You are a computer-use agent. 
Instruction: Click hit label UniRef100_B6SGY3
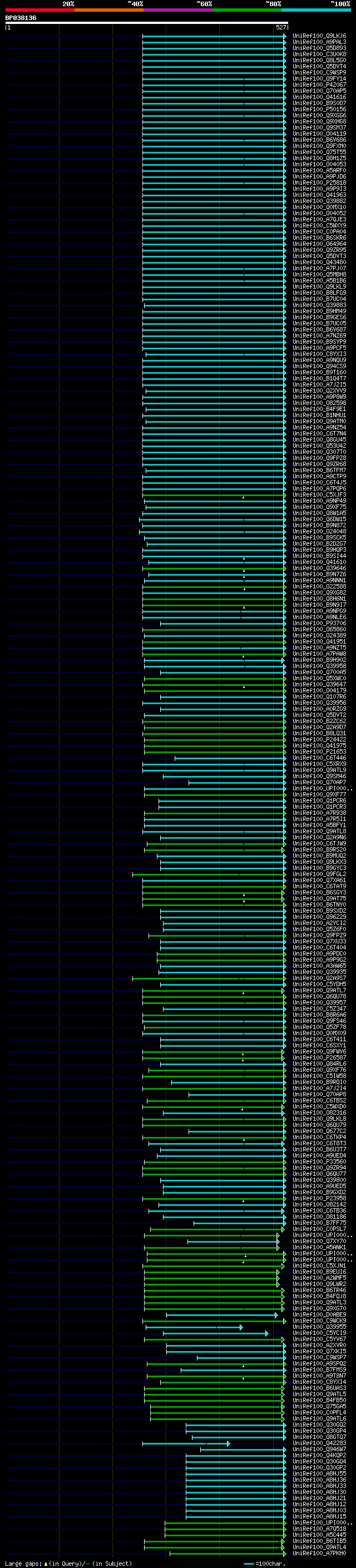(319, 892)
